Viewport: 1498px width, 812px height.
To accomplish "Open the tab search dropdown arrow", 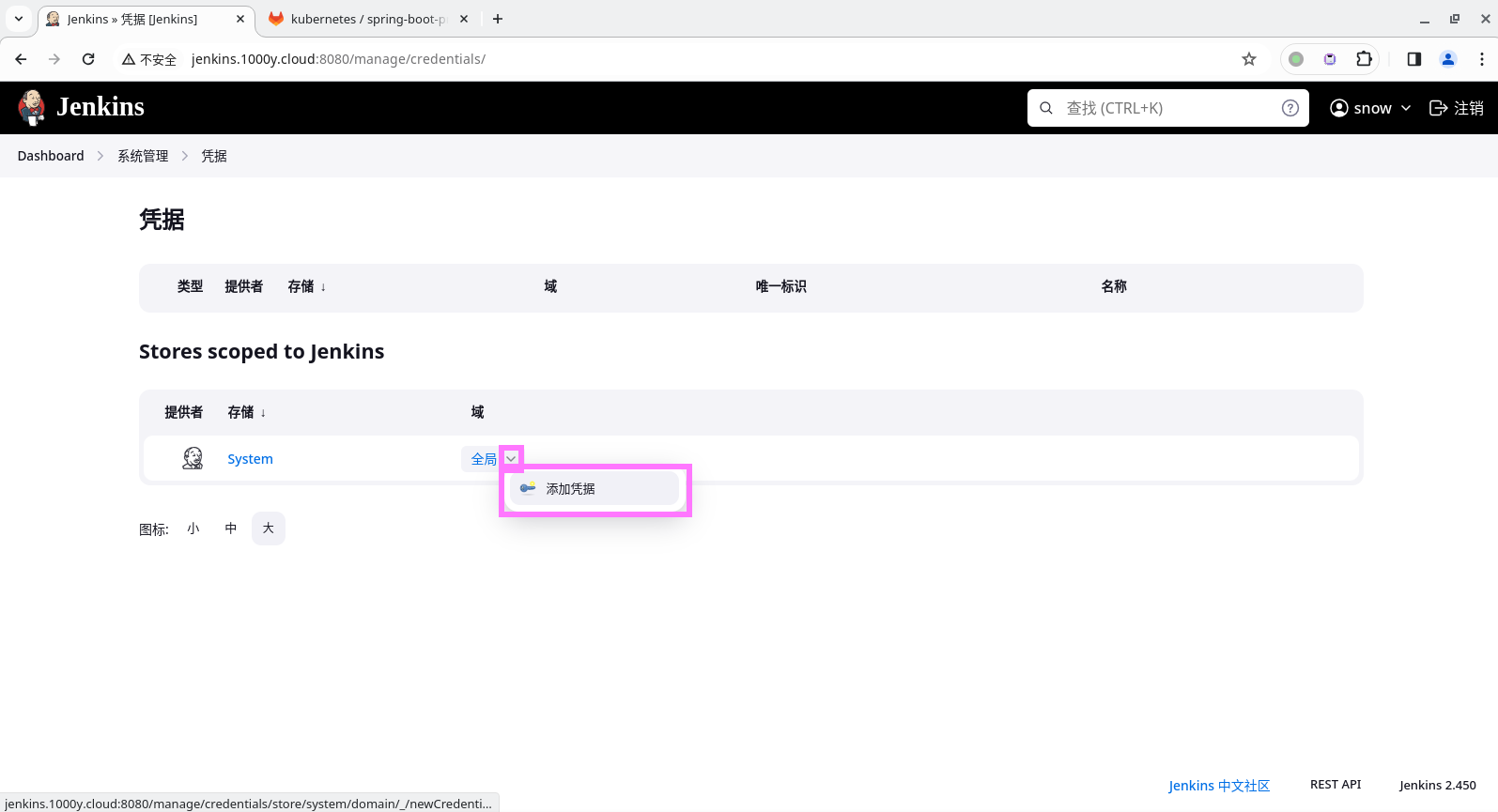I will pos(19,19).
